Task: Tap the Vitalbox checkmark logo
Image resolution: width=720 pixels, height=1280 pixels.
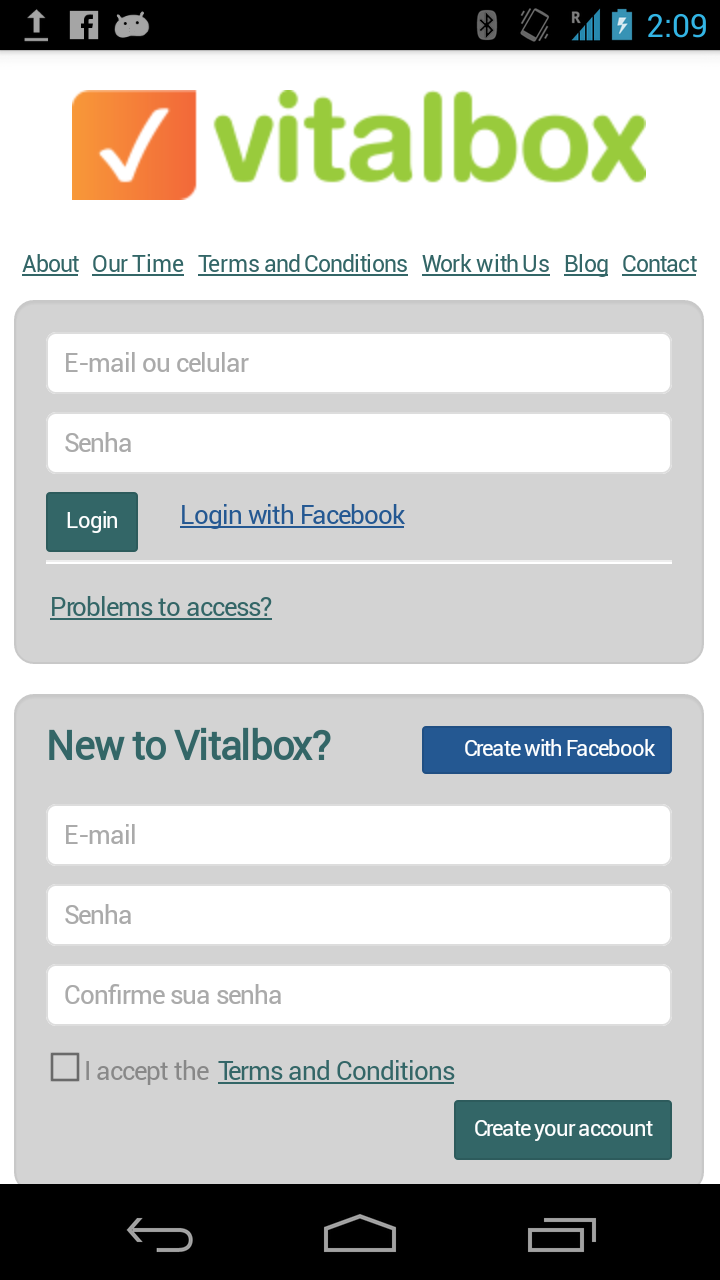Action: pyautogui.click(x=134, y=145)
